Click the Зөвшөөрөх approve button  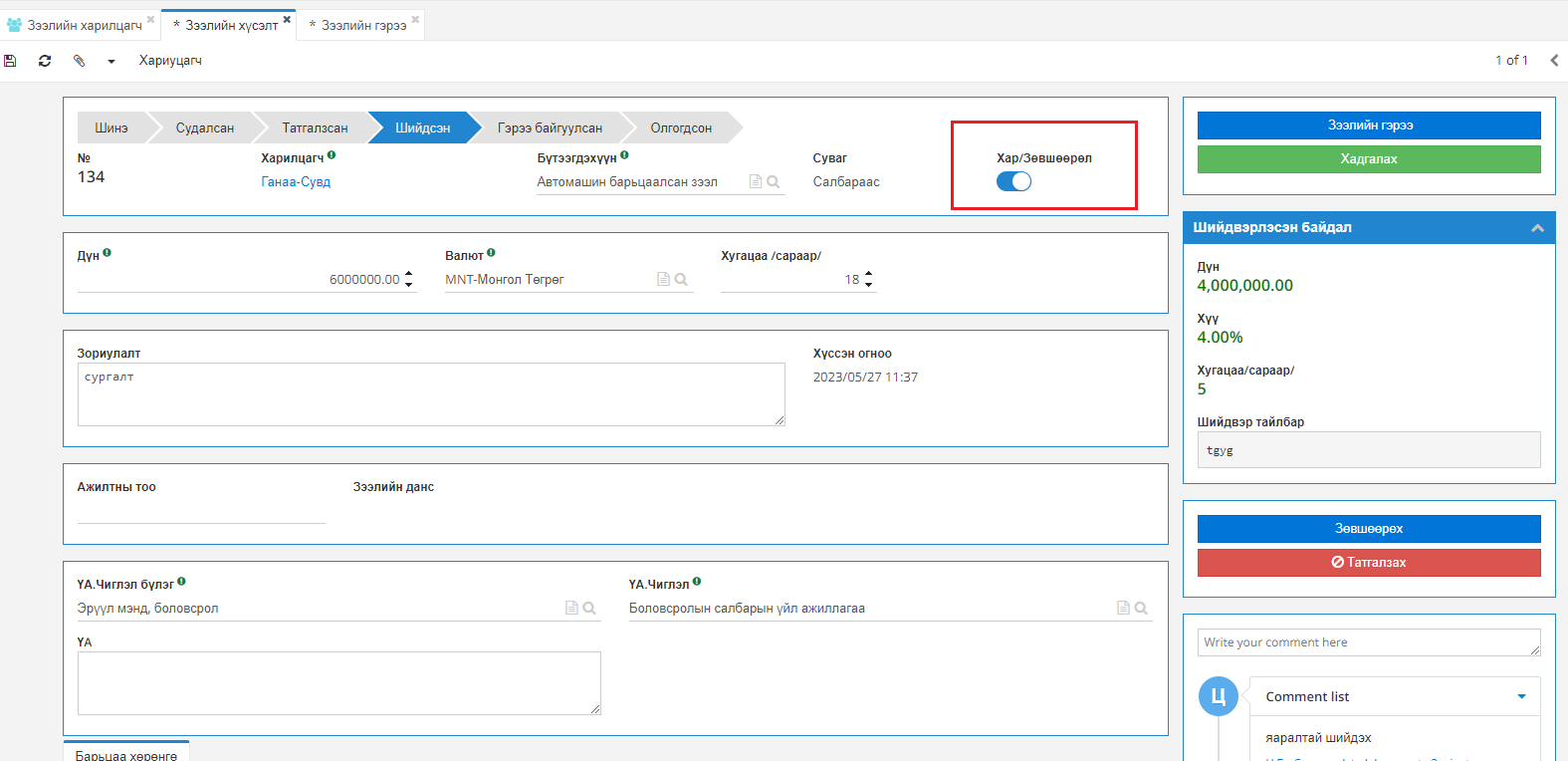click(1369, 529)
